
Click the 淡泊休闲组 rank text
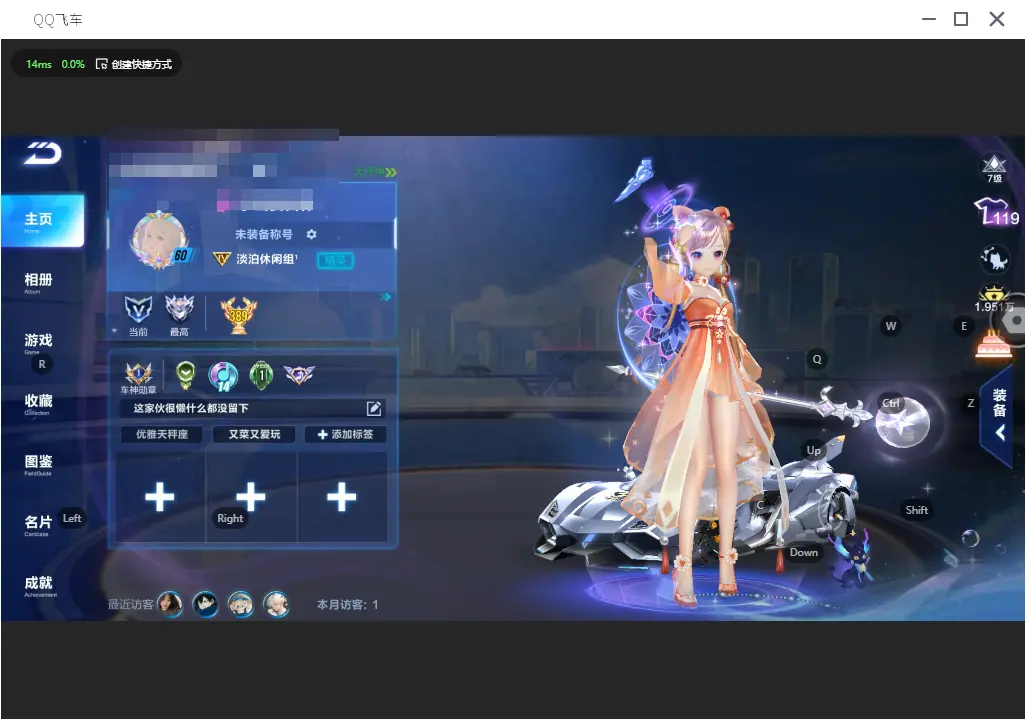tap(267, 259)
